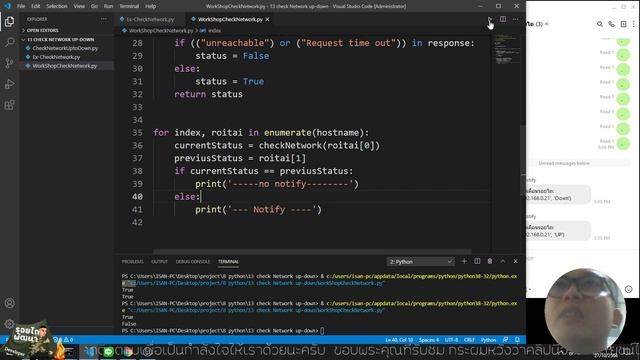Open the Explorer view in activity bar
This screenshot has height=360, width=640.
point(9,21)
